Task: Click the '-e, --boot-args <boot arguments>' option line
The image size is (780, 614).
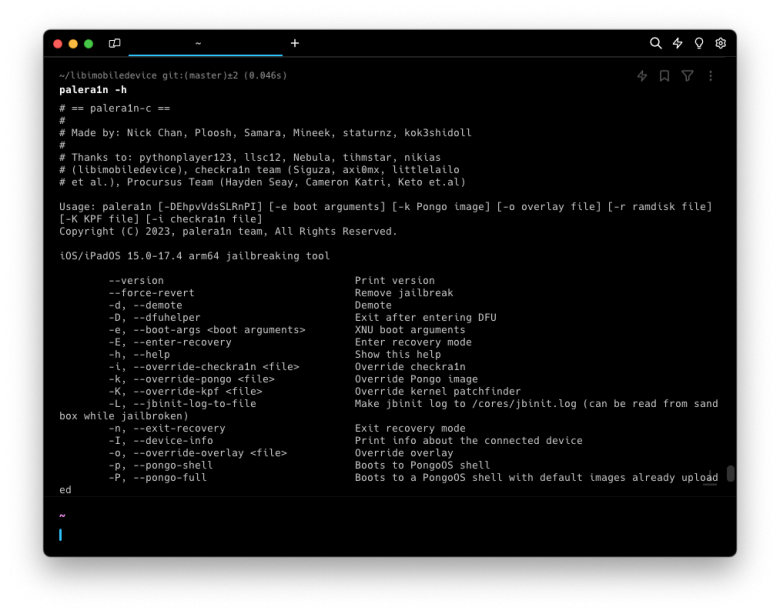Action: (207, 330)
